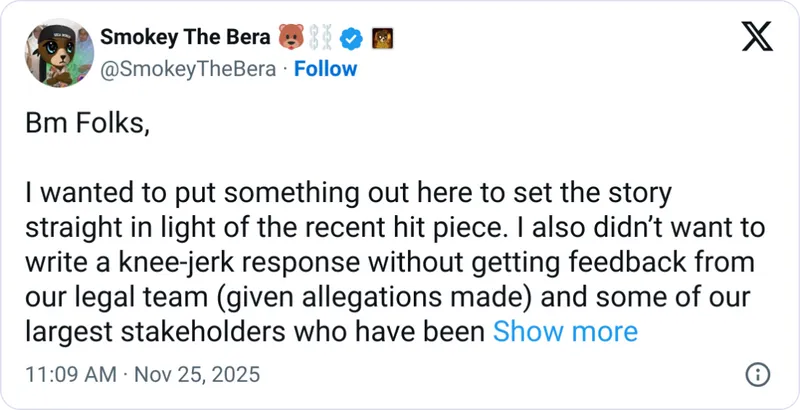
Task: Click the @SmokeyTheBera handle
Action: tap(188, 69)
